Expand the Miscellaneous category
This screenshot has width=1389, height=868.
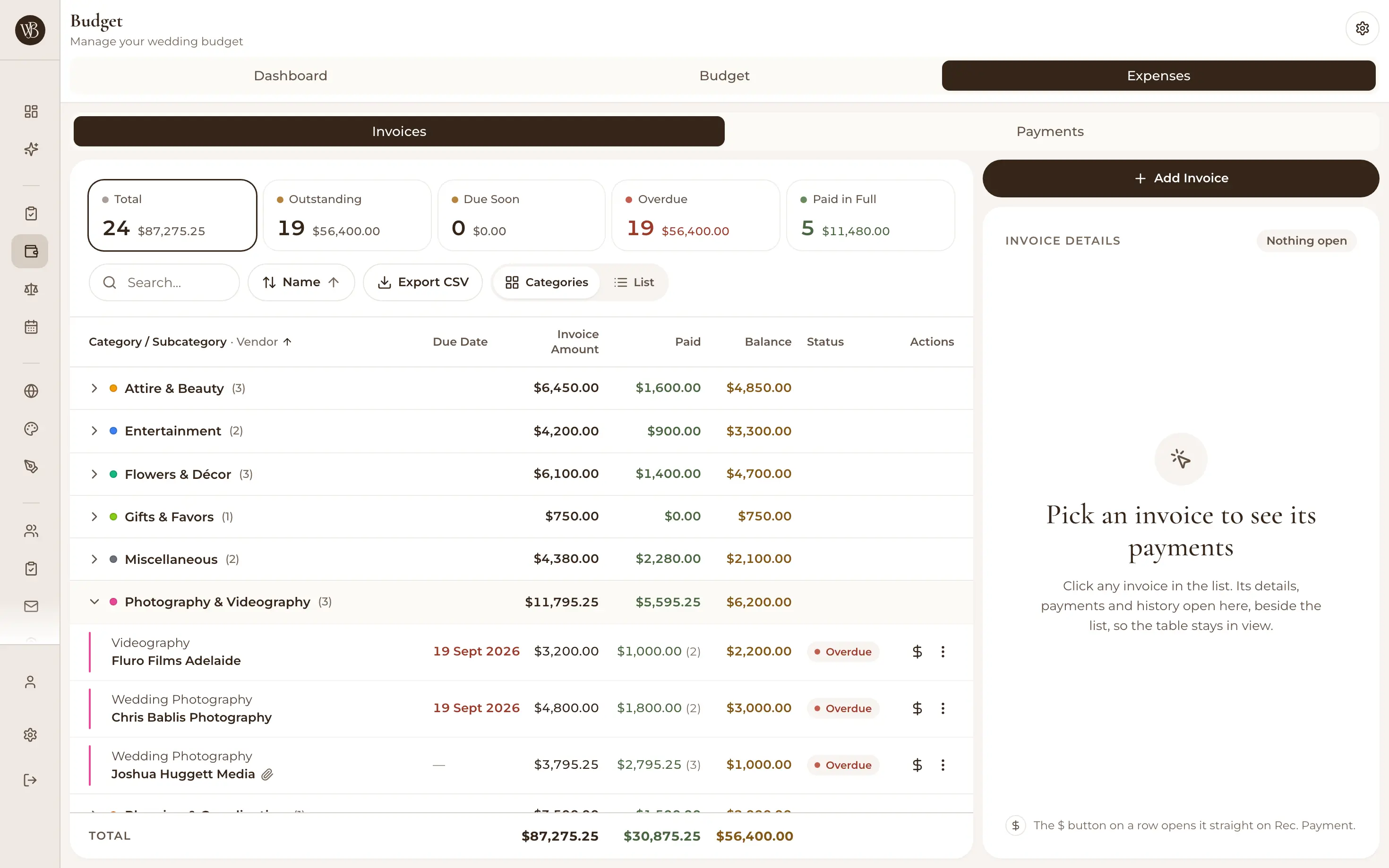(x=94, y=559)
